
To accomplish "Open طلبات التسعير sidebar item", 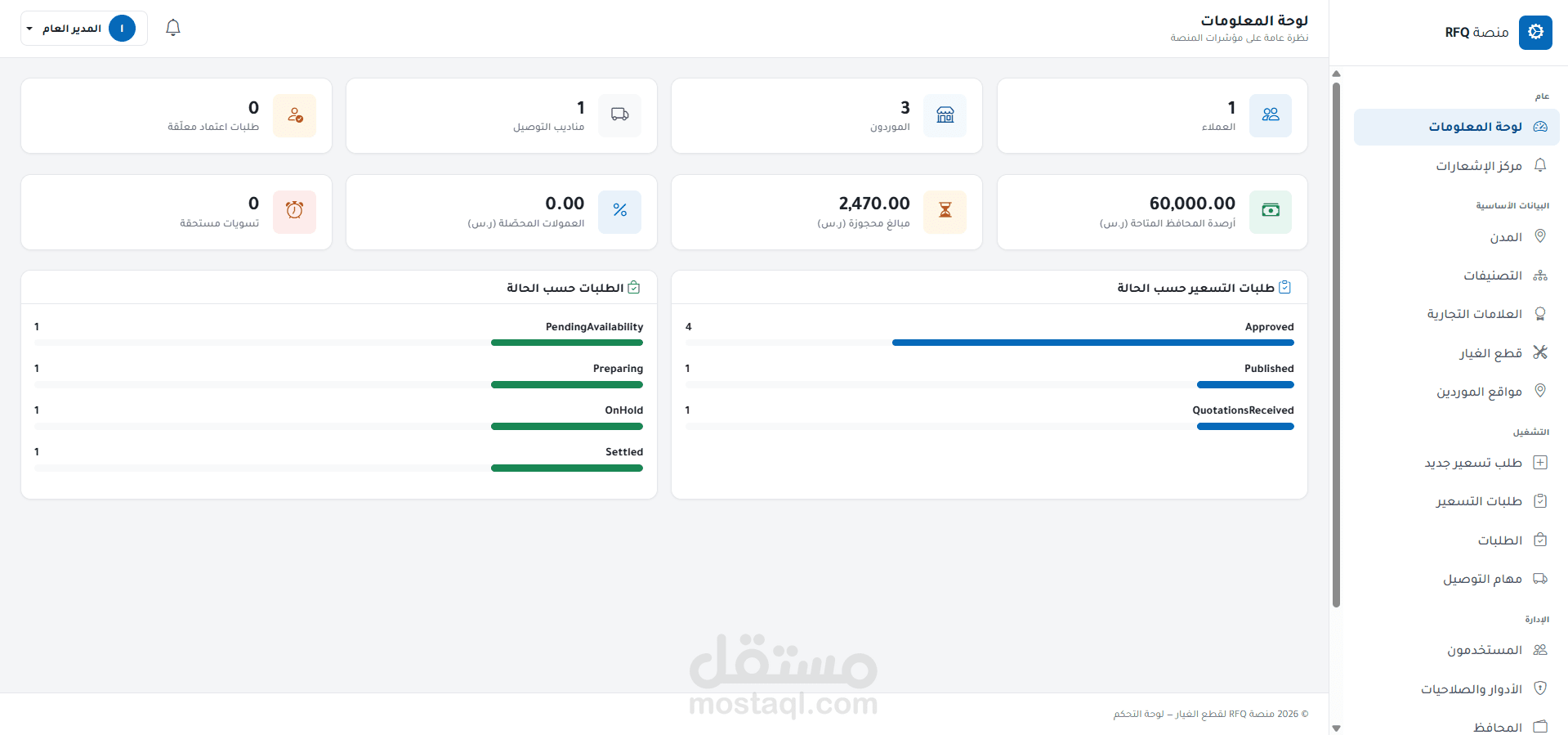I will tap(1456, 501).
